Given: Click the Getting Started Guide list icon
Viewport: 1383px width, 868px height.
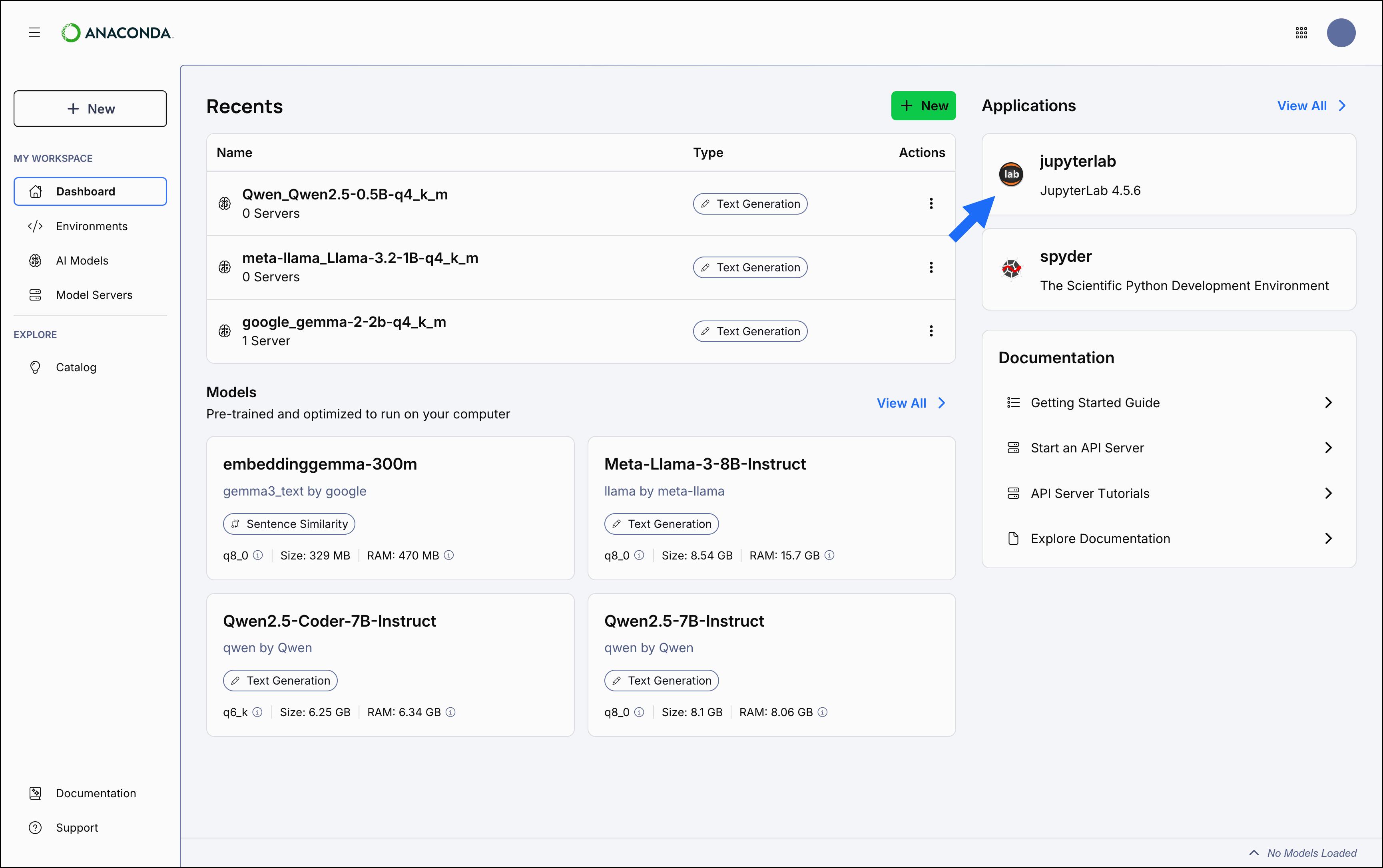Looking at the screenshot, I should 1013,402.
